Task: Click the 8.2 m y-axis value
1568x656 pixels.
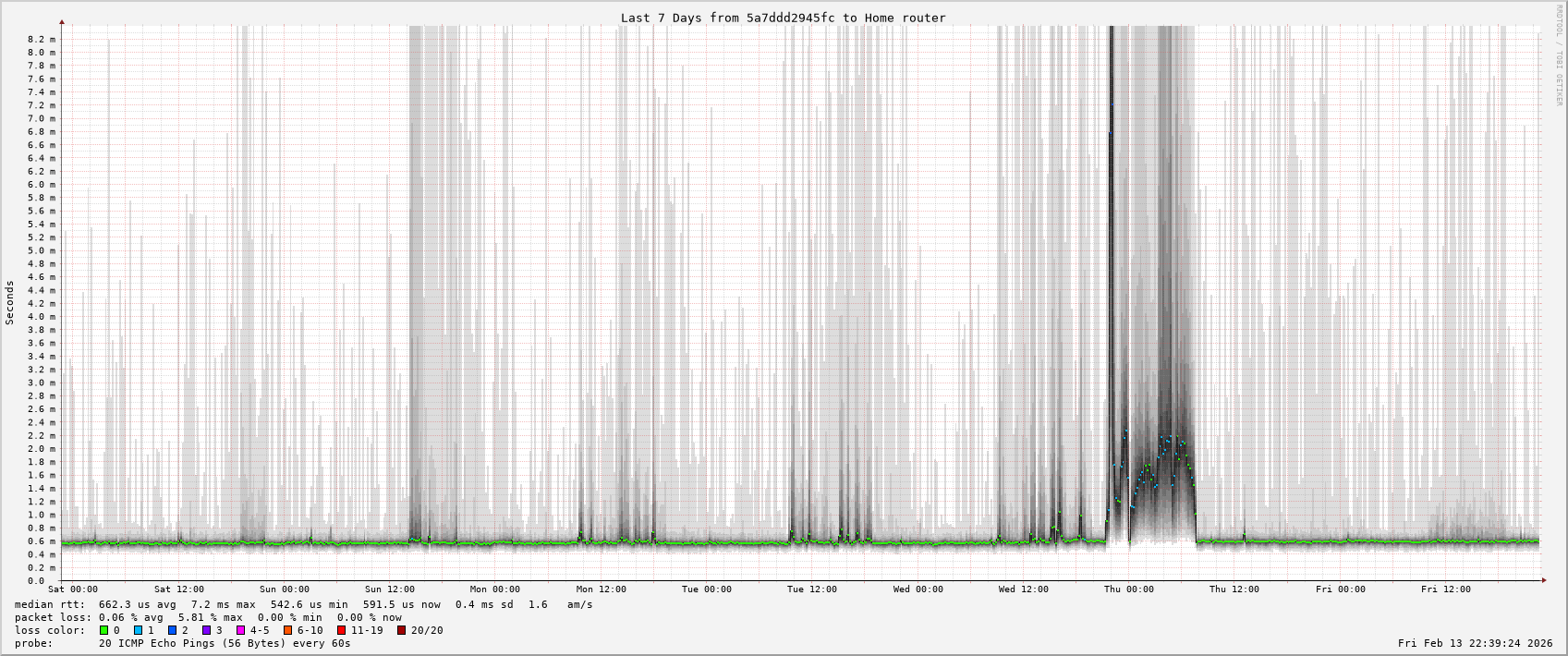Action: (x=42, y=40)
